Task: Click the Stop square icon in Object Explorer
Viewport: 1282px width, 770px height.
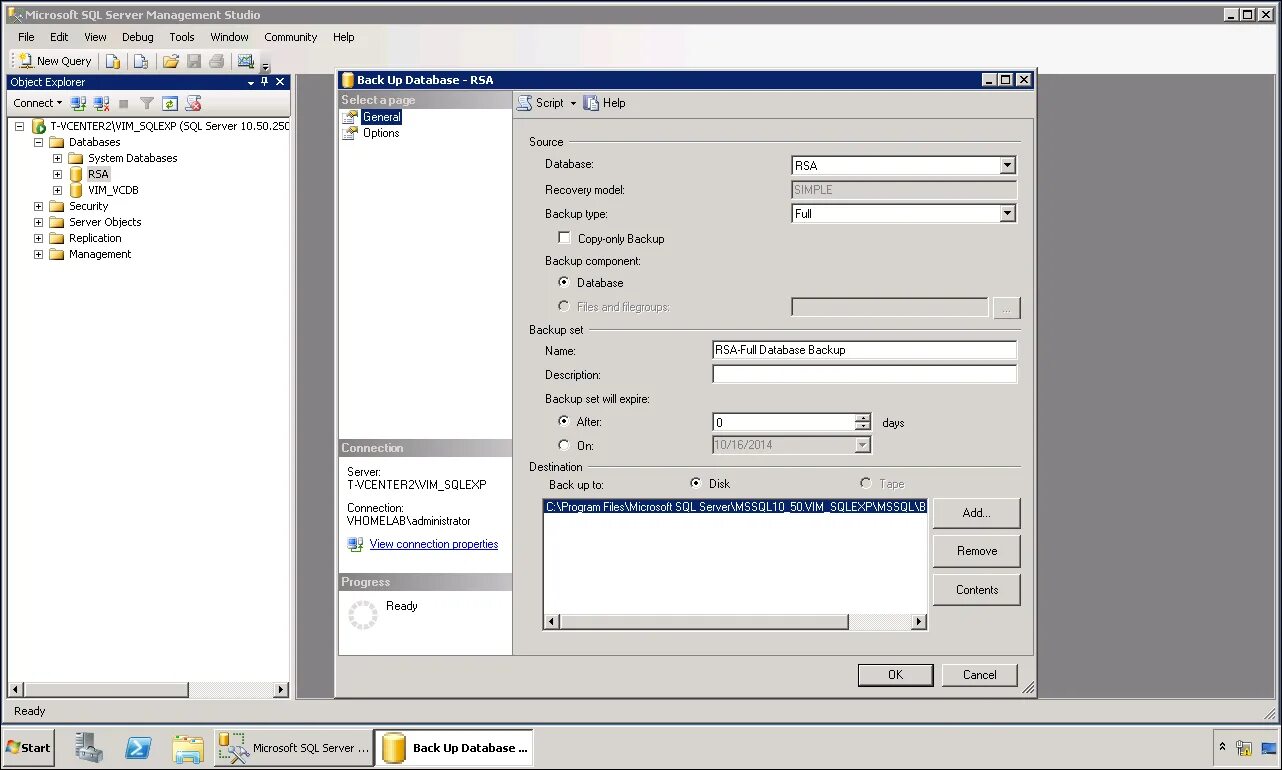Action: 124,103
